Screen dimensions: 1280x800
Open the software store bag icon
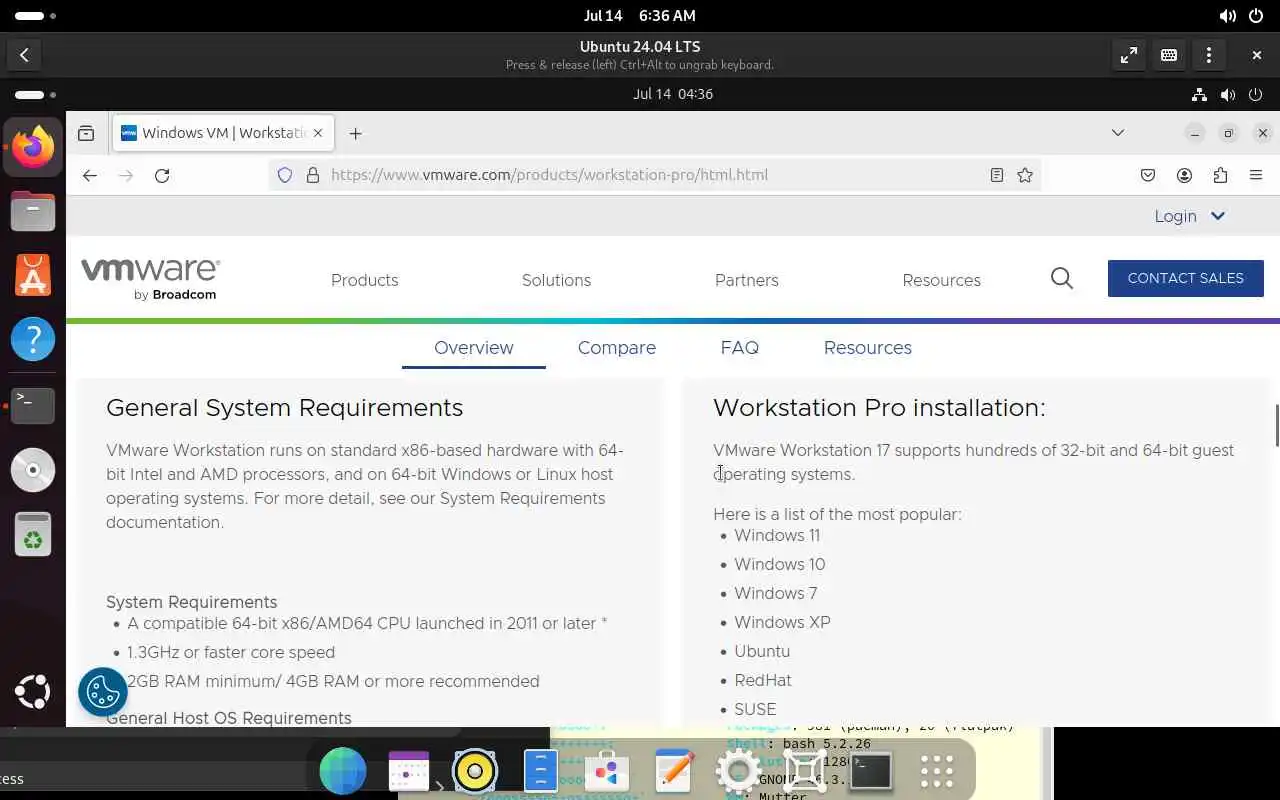607,771
